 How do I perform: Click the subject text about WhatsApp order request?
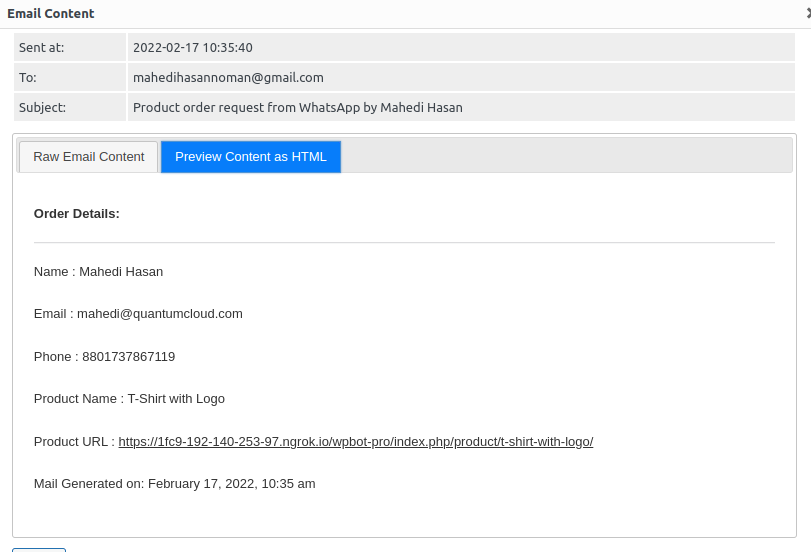pyautogui.click(x=298, y=107)
